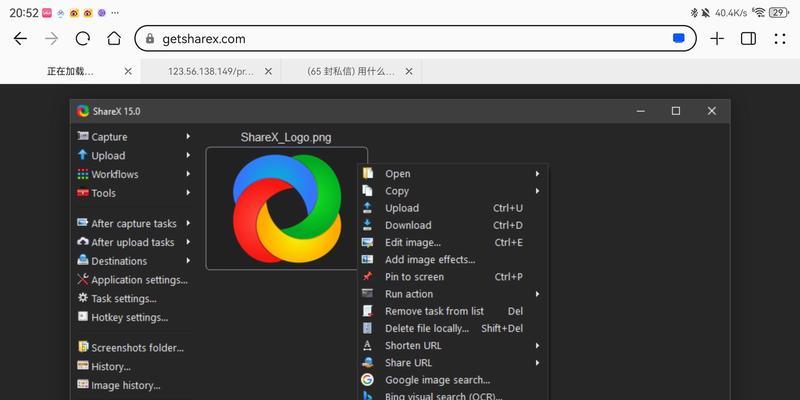Expand the Workflows submenu arrow

click(x=188, y=174)
